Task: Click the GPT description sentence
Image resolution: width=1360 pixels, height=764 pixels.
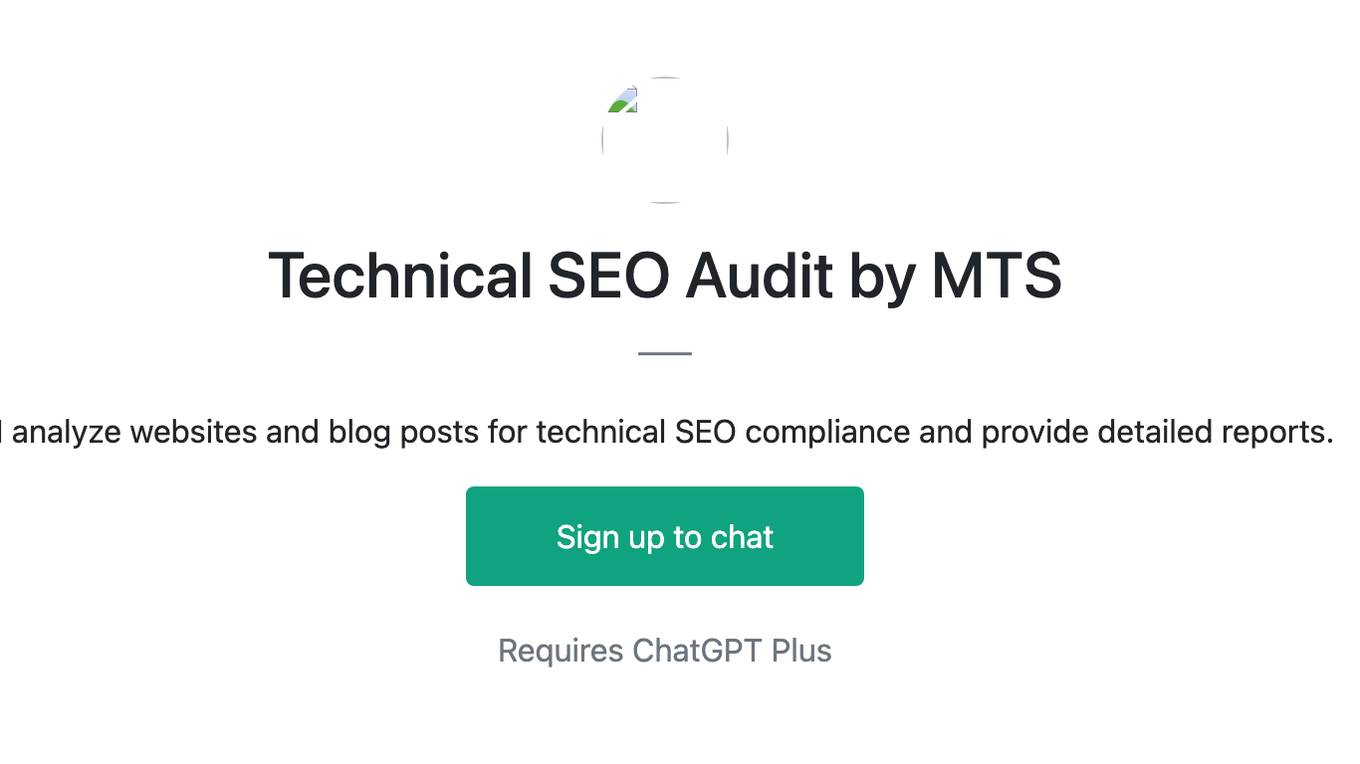Action: click(x=667, y=432)
